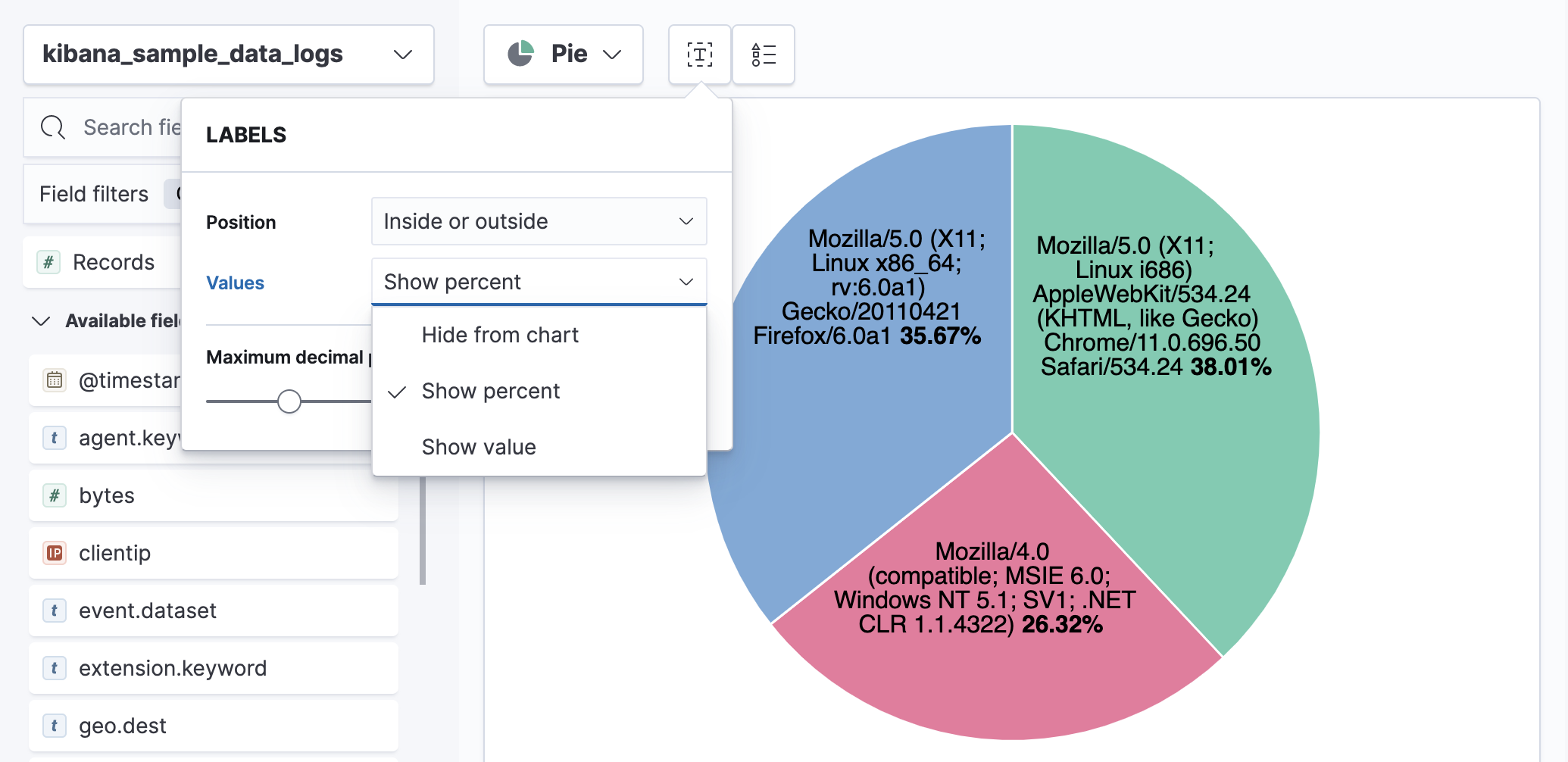Open Field filters
The image size is (1568, 762).
[94, 194]
